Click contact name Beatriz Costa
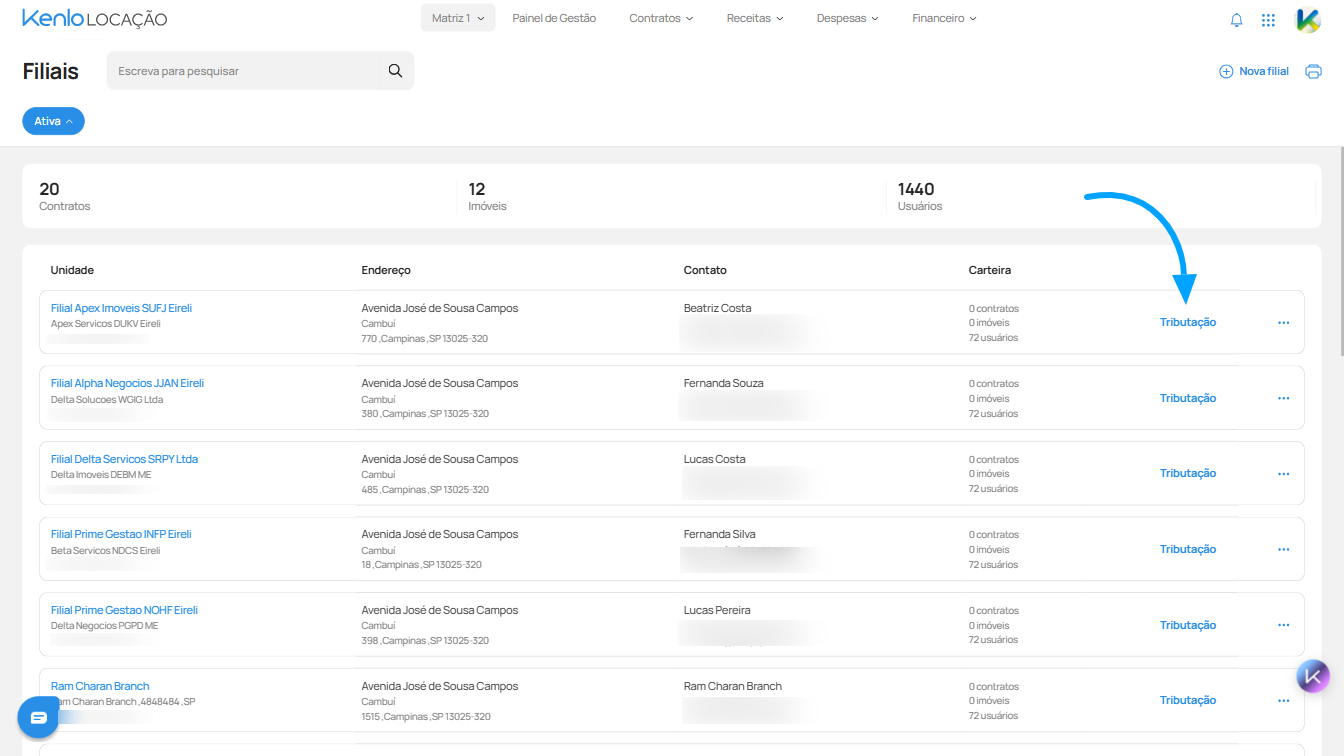 [x=717, y=308]
